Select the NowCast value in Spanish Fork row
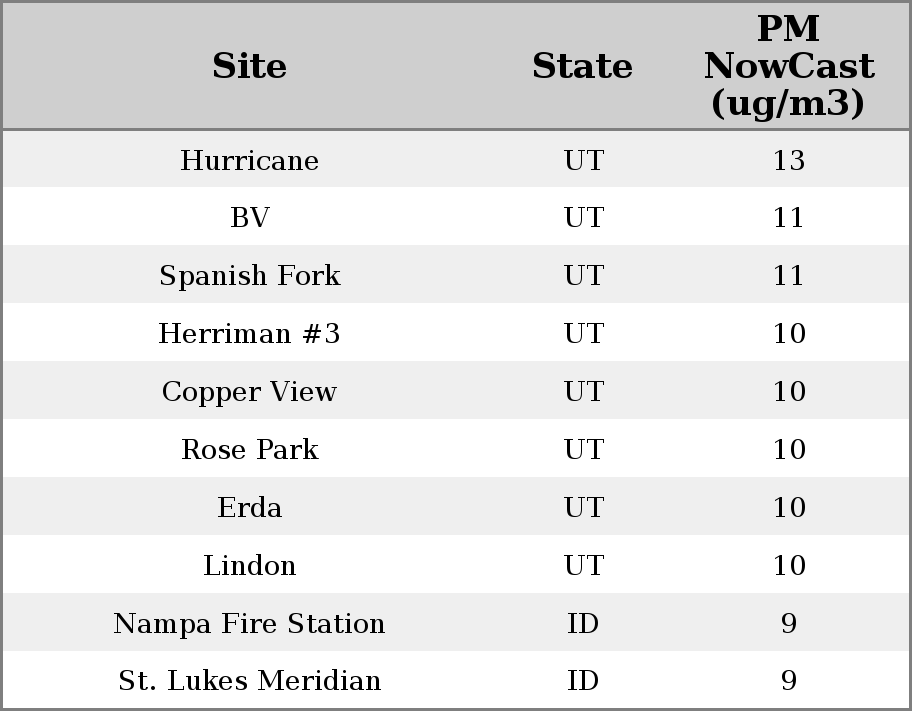This screenshot has height=711, width=912. click(x=788, y=276)
